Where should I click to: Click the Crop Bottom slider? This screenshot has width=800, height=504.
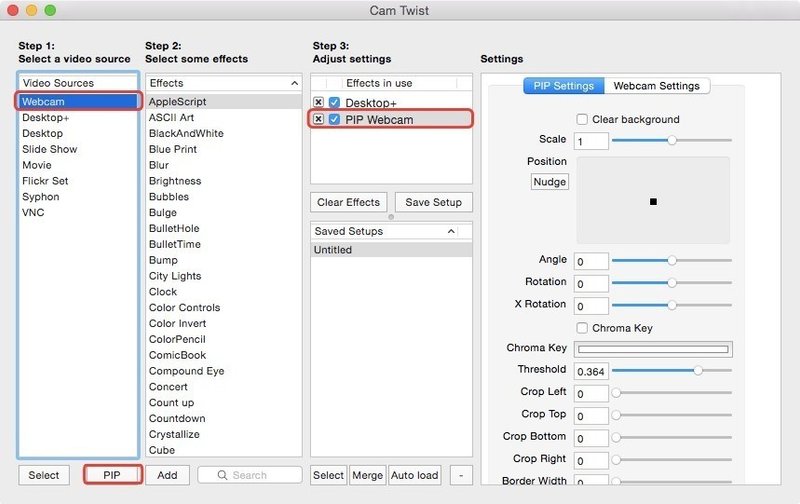point(671,437)
